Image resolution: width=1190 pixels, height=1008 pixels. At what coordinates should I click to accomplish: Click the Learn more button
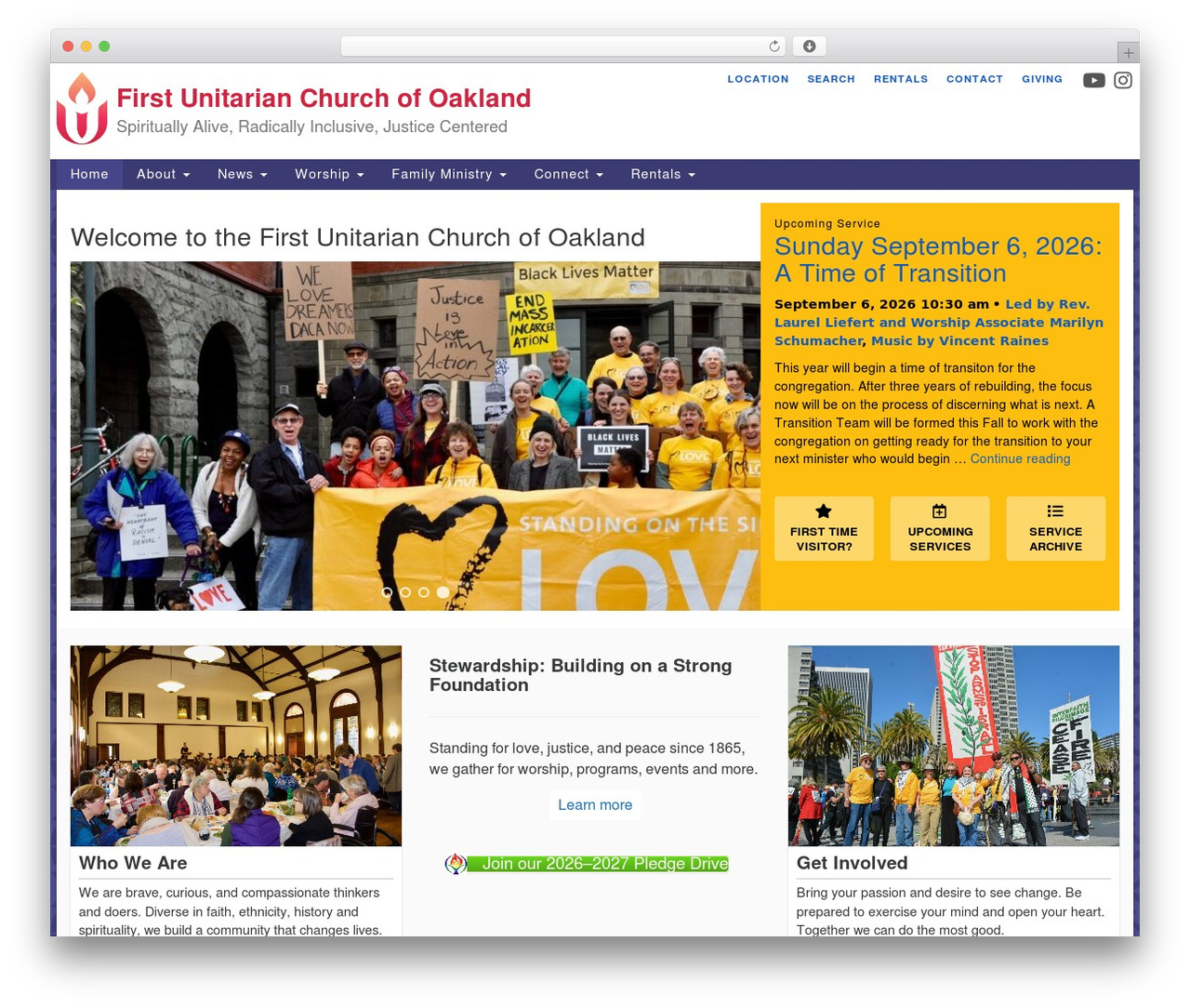[595, 805]
